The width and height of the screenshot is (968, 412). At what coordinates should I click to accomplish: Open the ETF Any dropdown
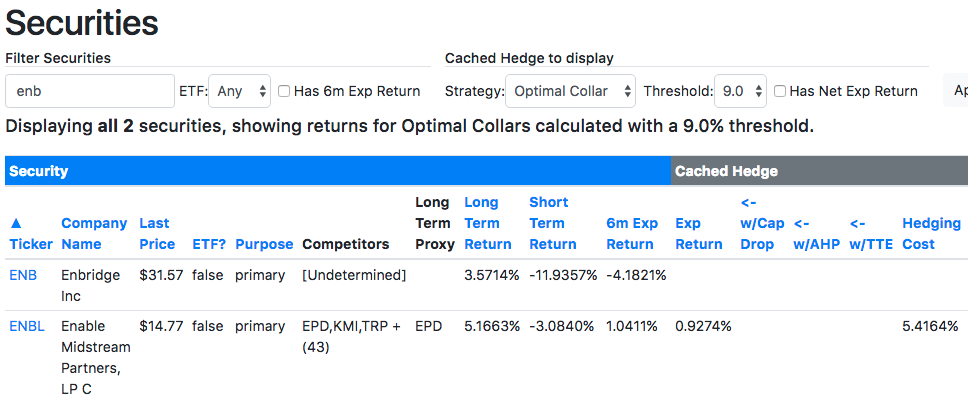[x=240, y=91]
